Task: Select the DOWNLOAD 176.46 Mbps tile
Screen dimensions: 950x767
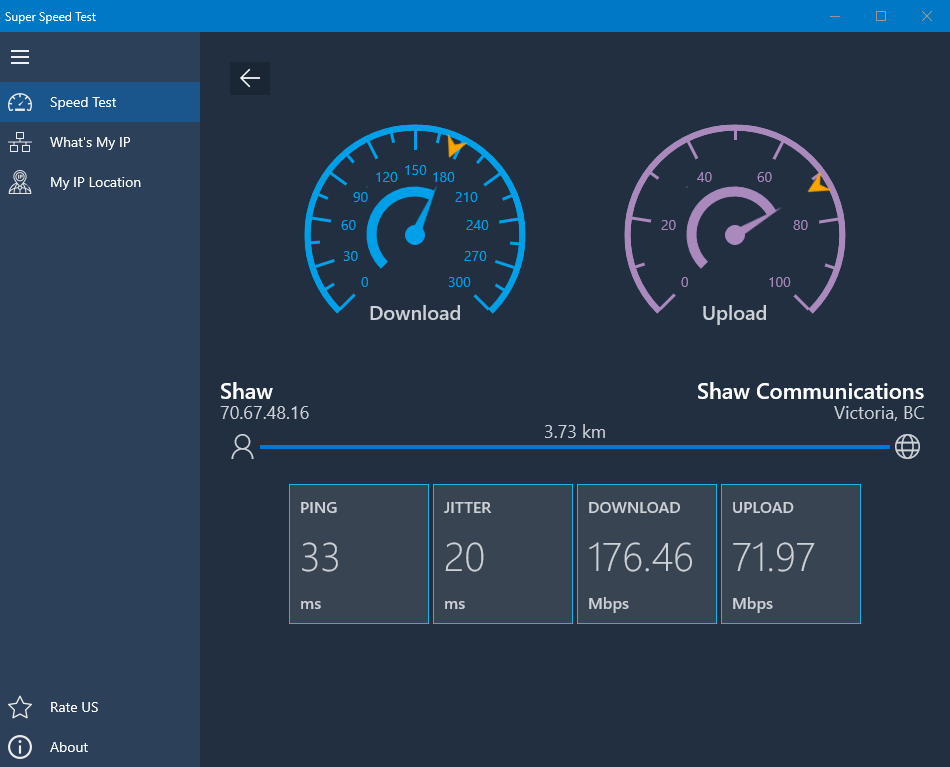Action: [x=647, y=554]
